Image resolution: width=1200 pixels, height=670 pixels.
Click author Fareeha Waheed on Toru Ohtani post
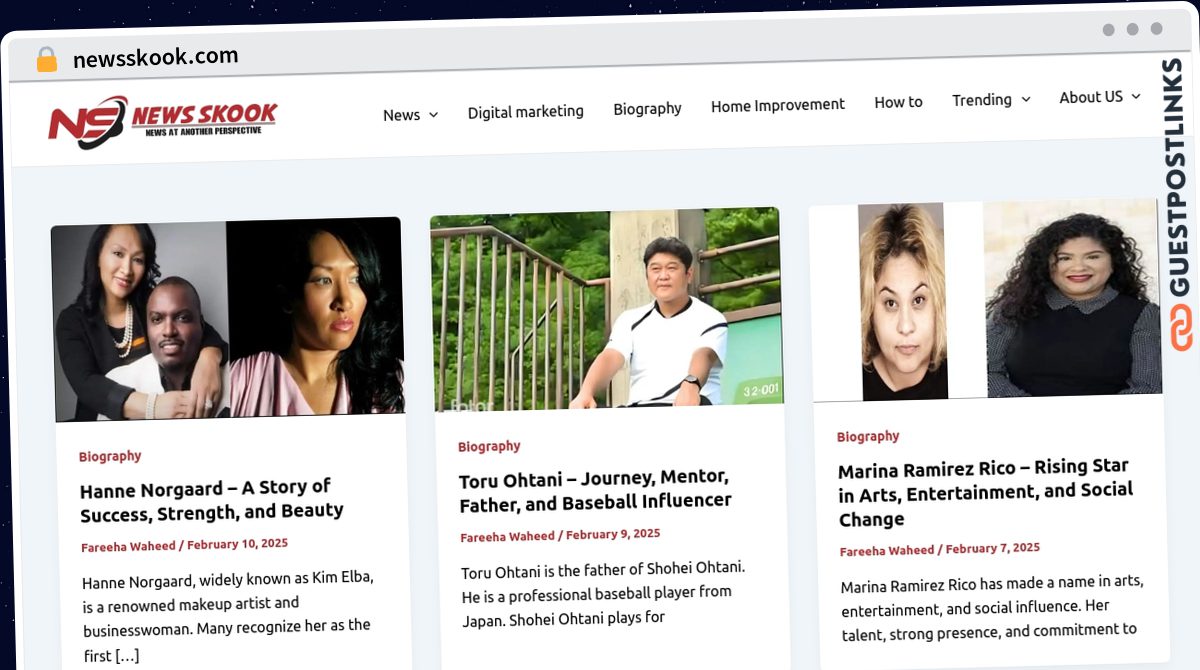pyautogui.click(x=508, y=536)
